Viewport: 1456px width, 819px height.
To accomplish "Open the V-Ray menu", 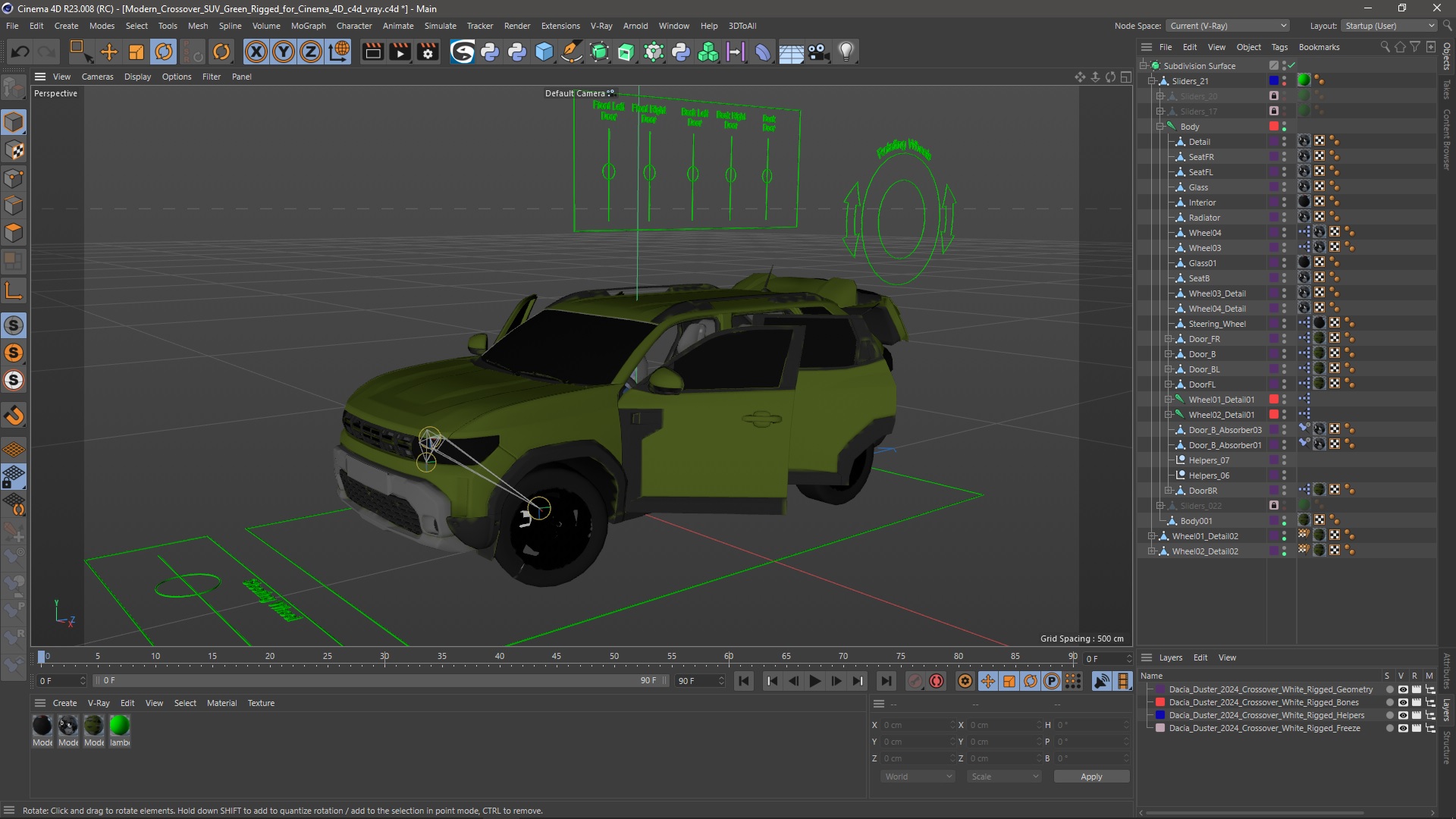I will coord(601,26).
